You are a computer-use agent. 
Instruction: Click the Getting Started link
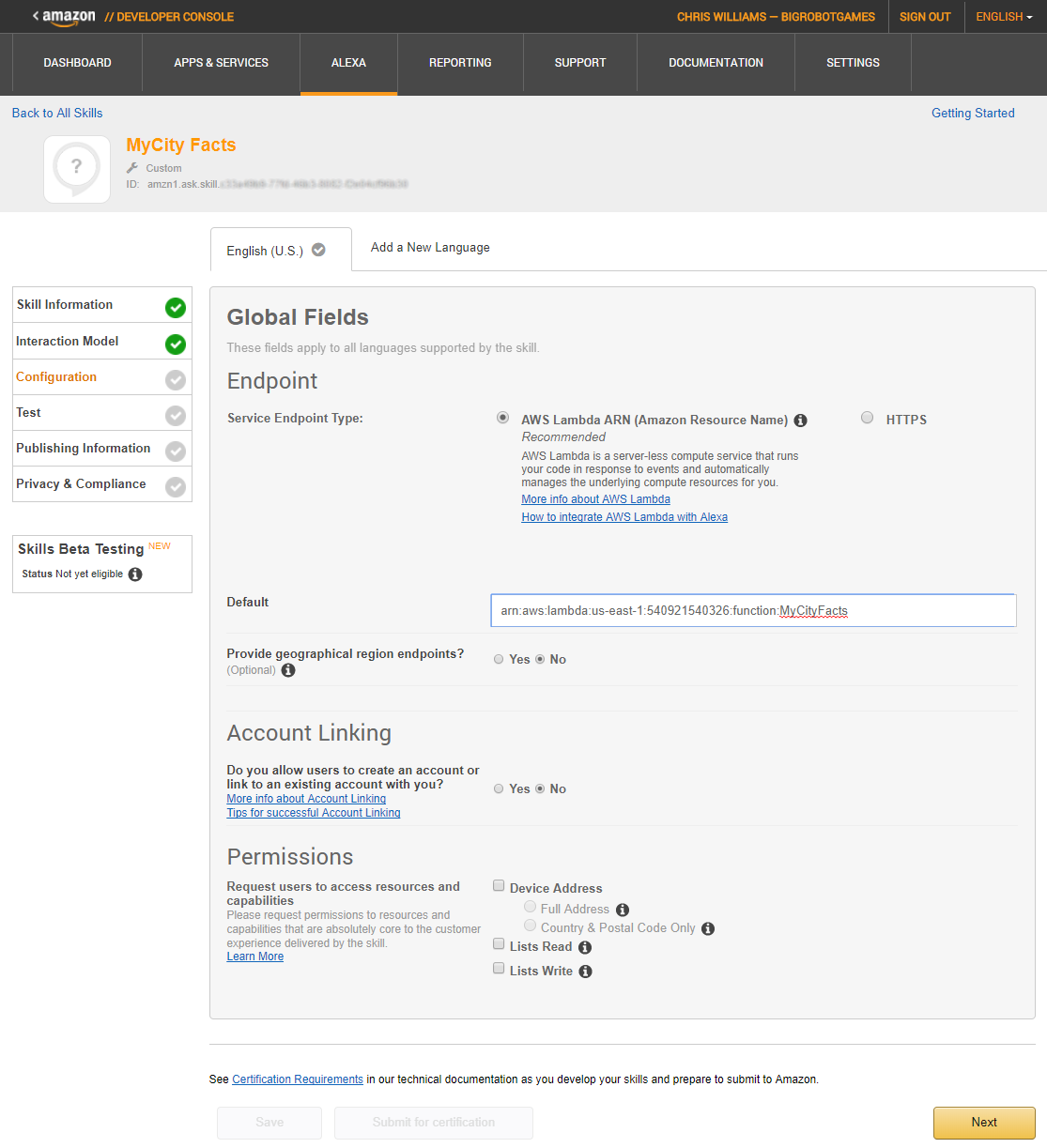[x=973, y=113]
